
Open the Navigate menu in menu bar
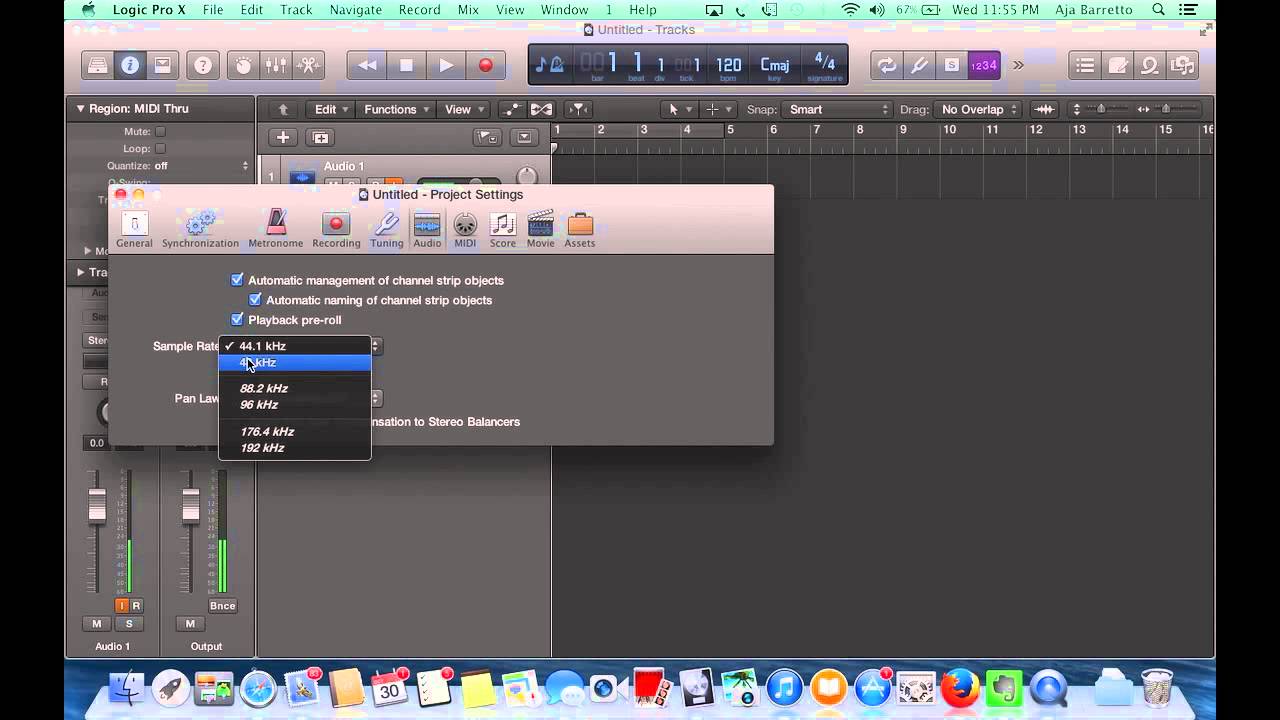point(355,10)
